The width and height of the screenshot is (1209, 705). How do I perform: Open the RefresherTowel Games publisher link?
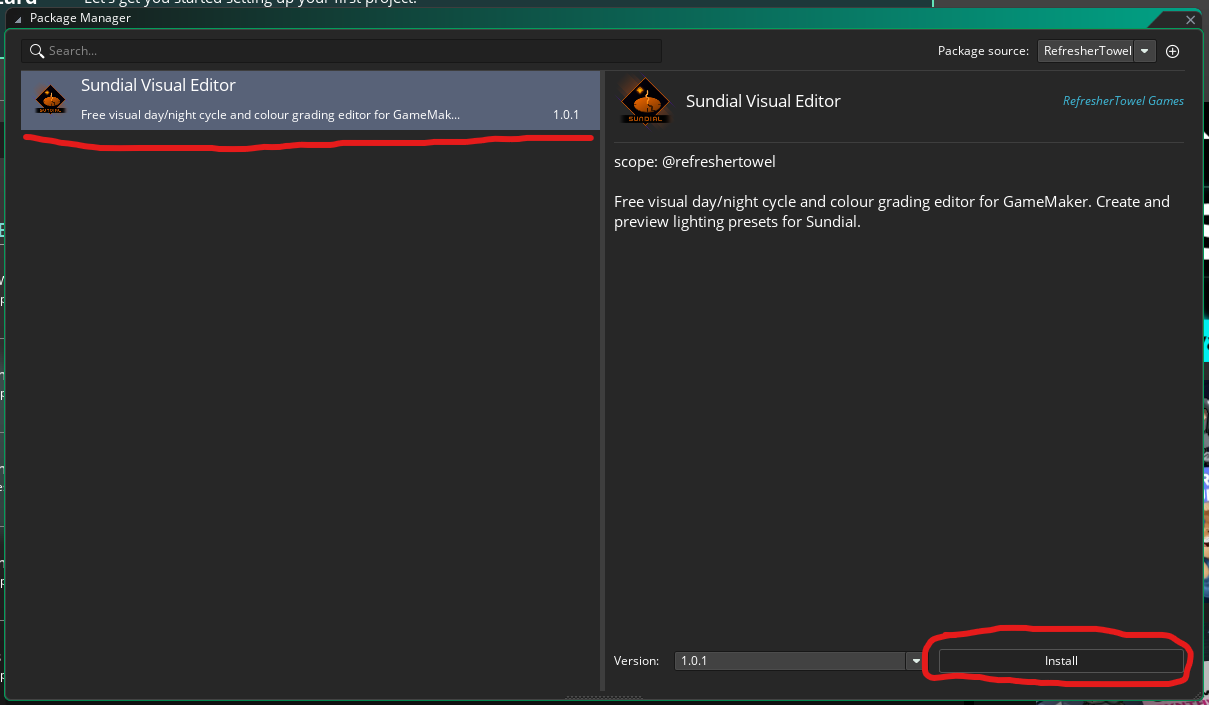[1123, 101]
